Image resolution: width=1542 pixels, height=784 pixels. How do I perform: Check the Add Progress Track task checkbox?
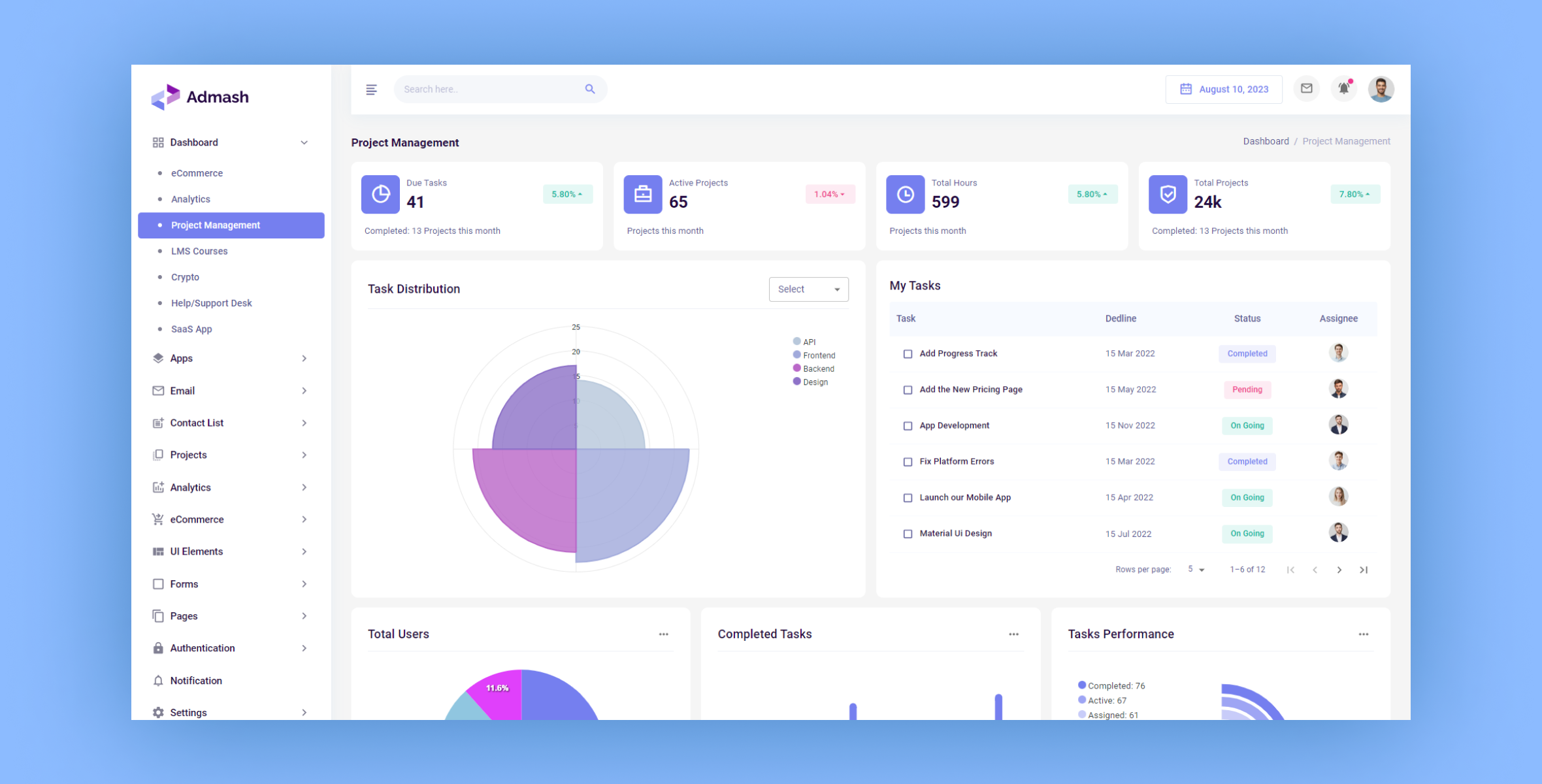point(908,353)
